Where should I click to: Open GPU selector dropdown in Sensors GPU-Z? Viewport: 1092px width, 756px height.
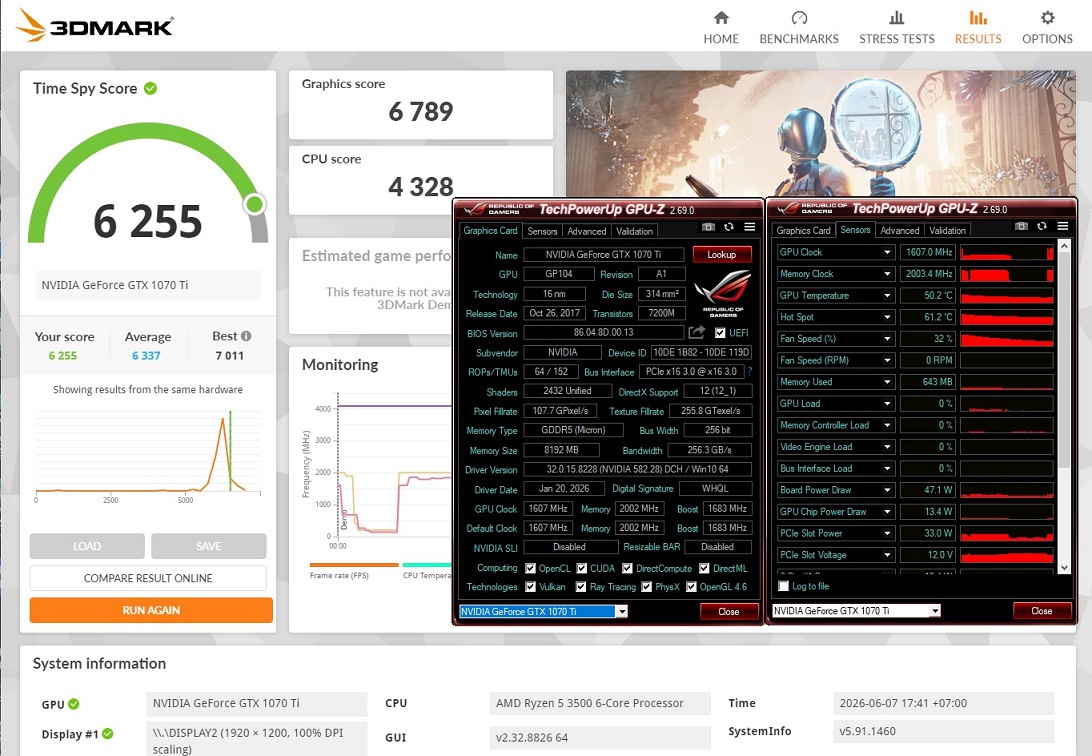tap(935, 611)
